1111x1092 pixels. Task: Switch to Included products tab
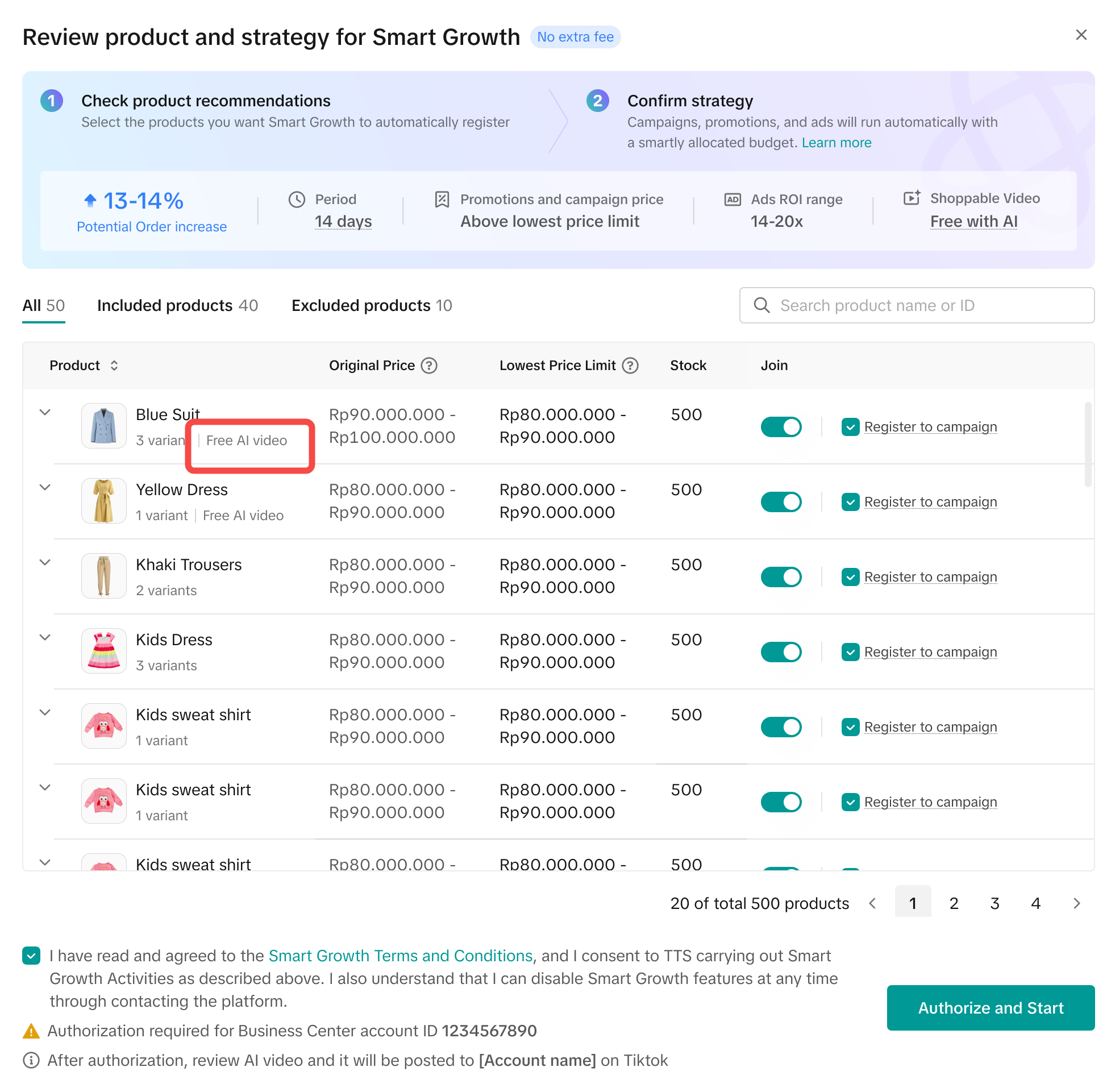177,305
